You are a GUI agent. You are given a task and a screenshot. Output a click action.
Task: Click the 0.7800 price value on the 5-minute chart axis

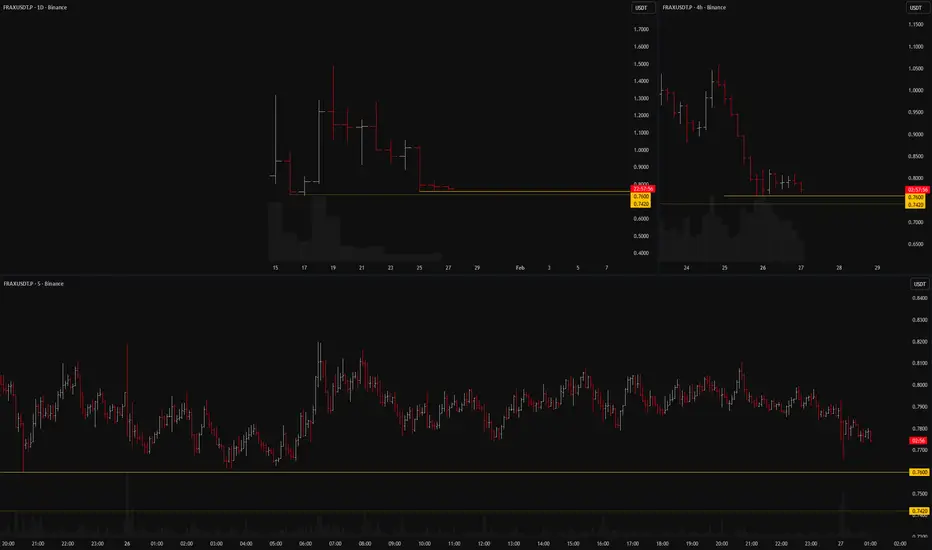tap(920, 428)
